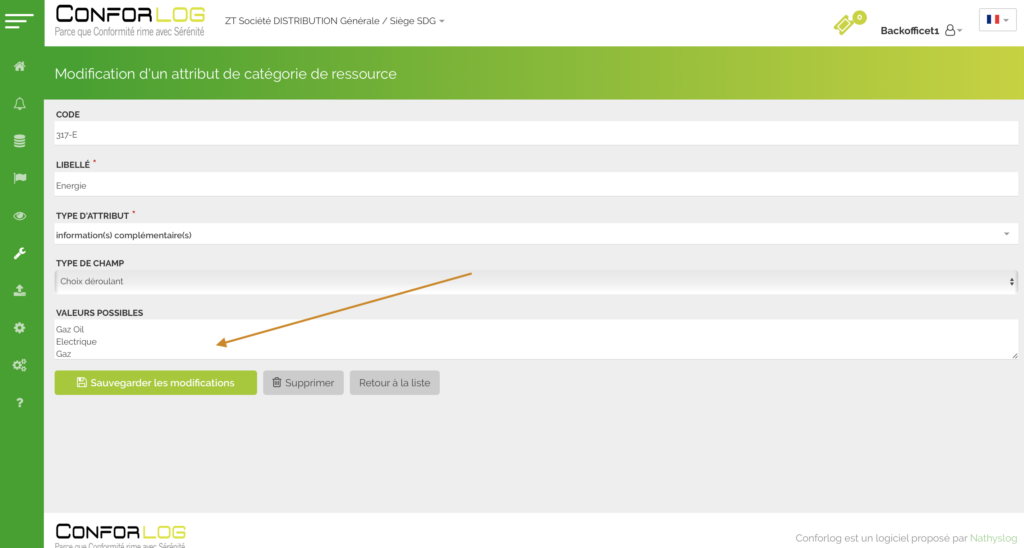Screen dimensions: 1024x548
Task: Click the help question mark icon
Action: [x=19, y=403]
